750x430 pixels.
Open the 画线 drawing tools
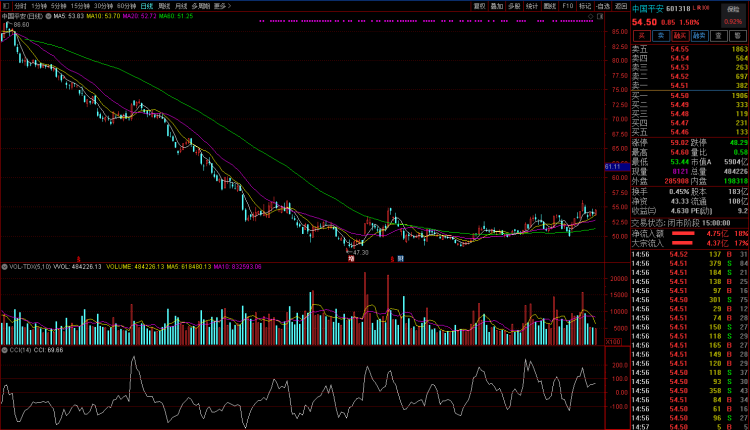coord(549,5)
